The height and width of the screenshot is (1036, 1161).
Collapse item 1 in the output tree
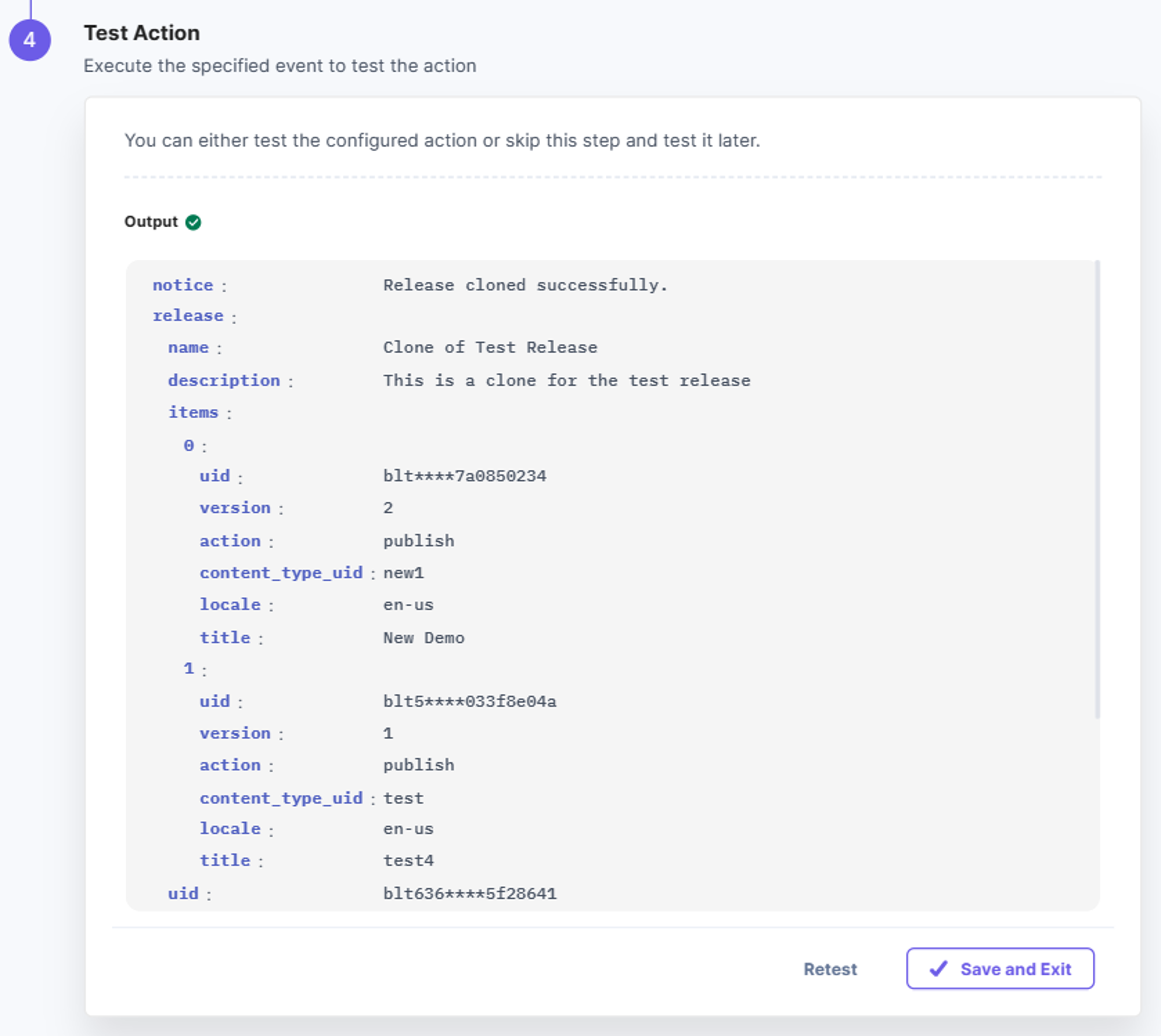point(188,669)
